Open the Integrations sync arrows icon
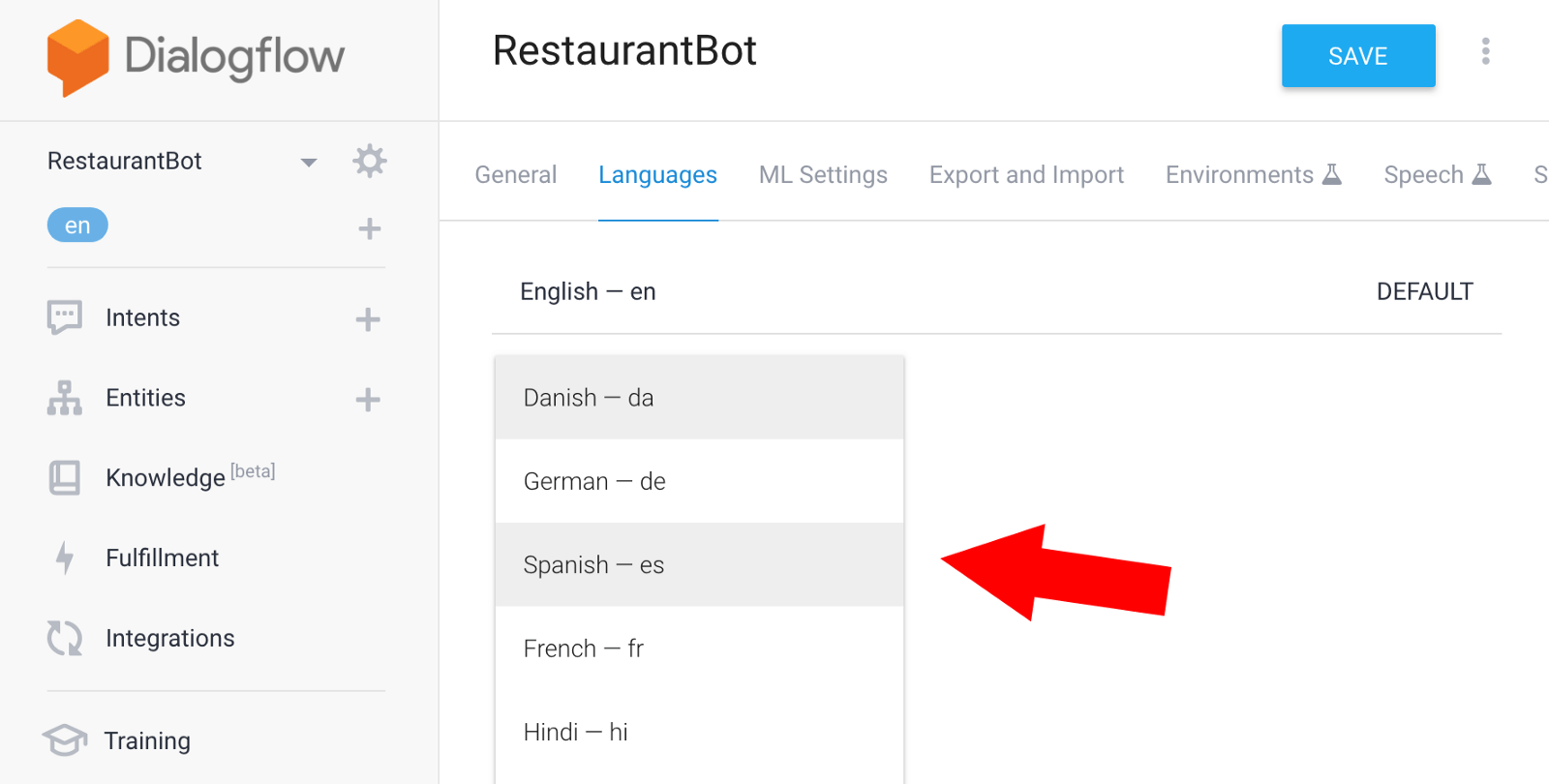Viewport: 1549px width, 784px height. (65, 638)
